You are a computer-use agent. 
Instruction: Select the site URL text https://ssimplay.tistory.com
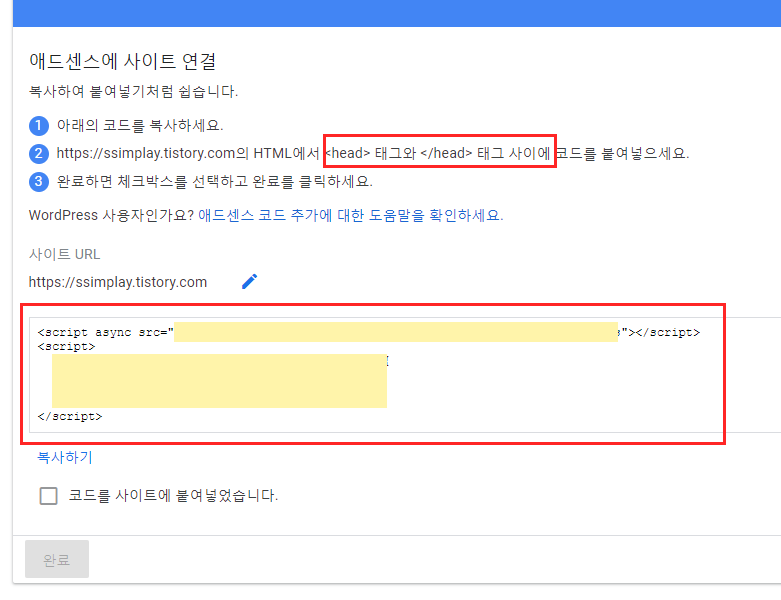tap(118, 282)
